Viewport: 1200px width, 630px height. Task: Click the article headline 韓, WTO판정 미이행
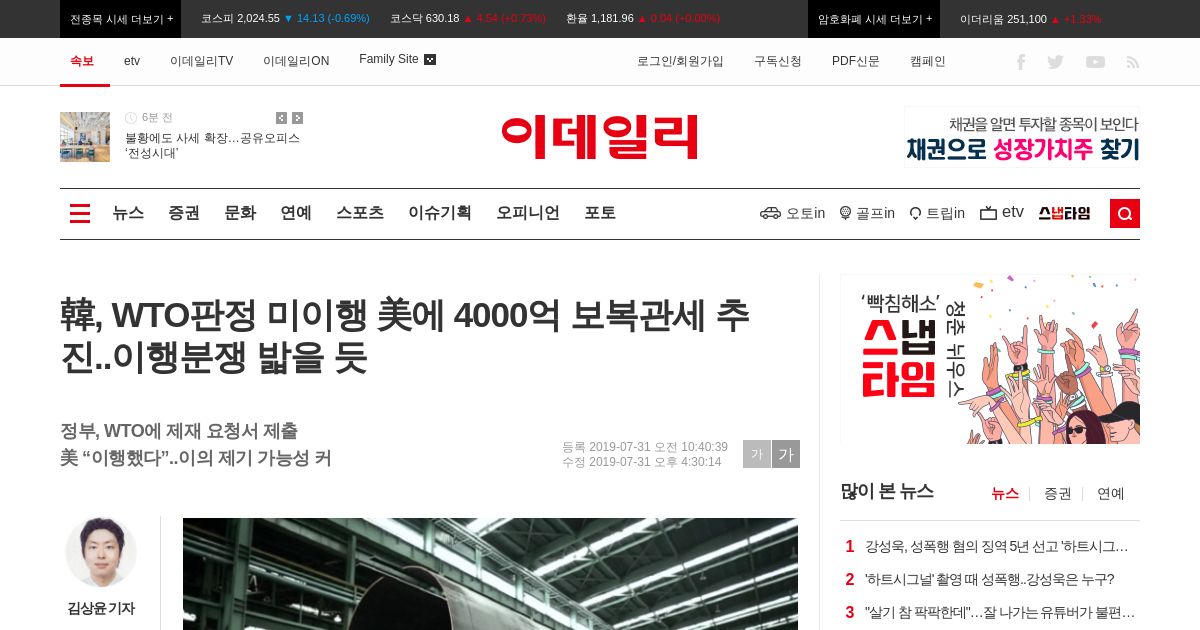pyautogui.click(x=405, y=336)
